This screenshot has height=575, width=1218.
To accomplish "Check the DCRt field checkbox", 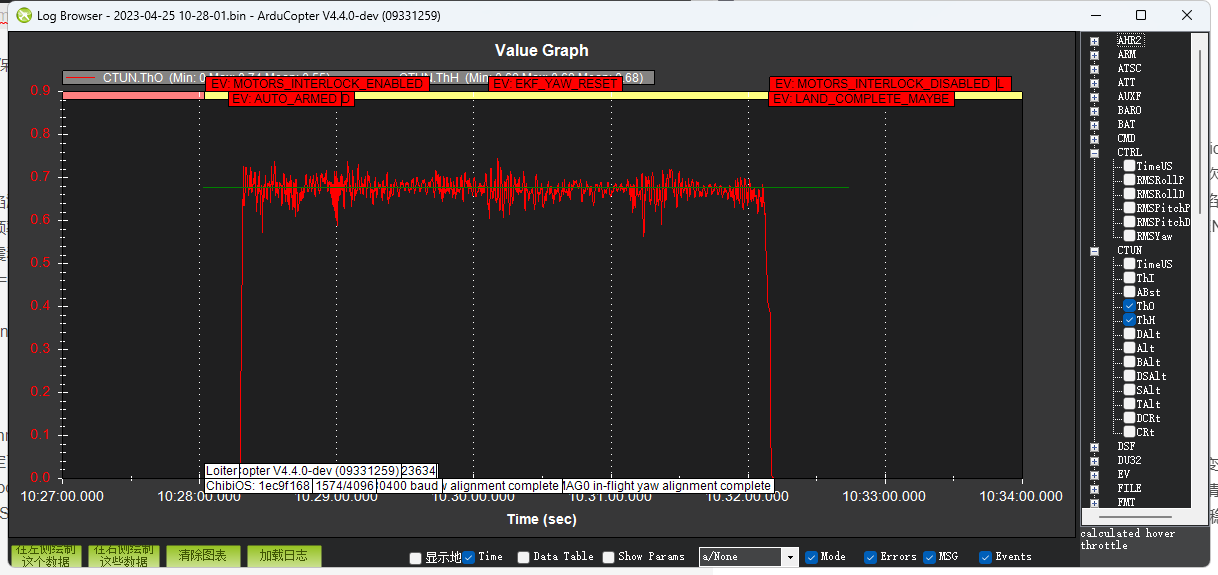I will [x=1129, y=418].
